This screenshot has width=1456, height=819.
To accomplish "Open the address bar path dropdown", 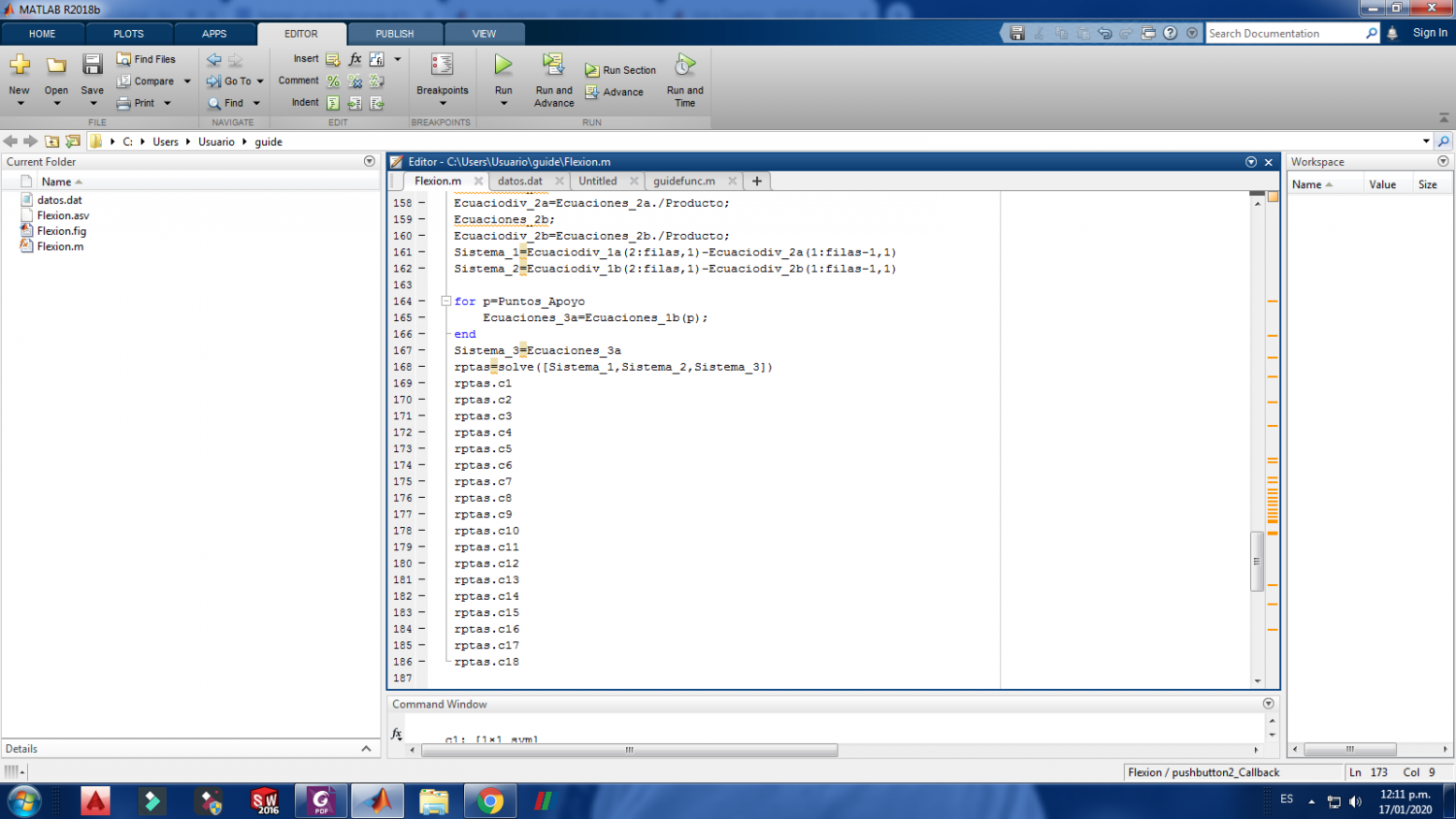I will click(x=1426, y=142).
